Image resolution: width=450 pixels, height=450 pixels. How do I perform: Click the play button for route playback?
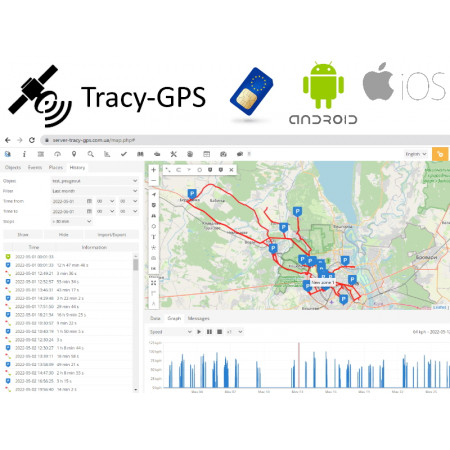pos(199,332)
